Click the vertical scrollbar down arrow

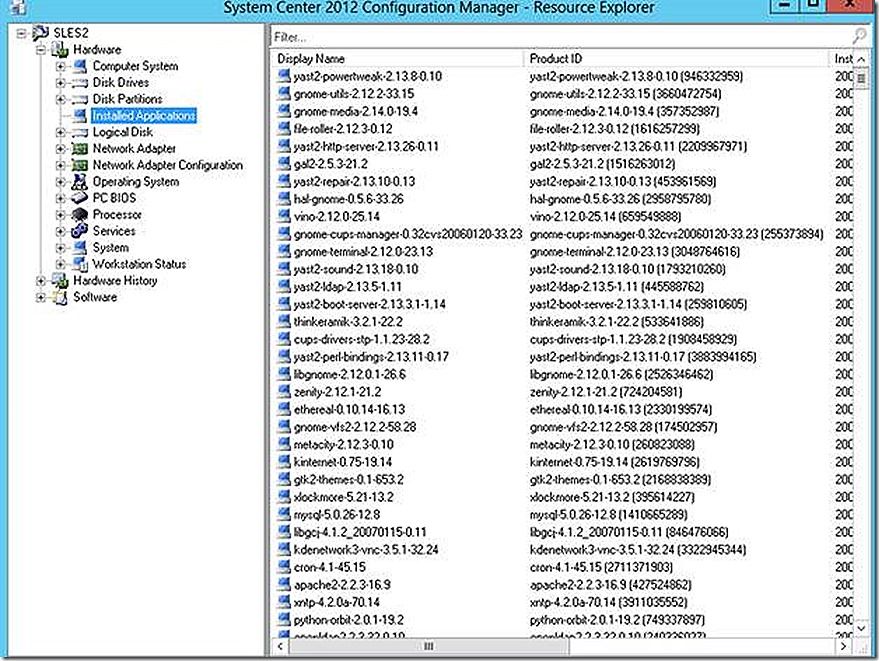862,629
